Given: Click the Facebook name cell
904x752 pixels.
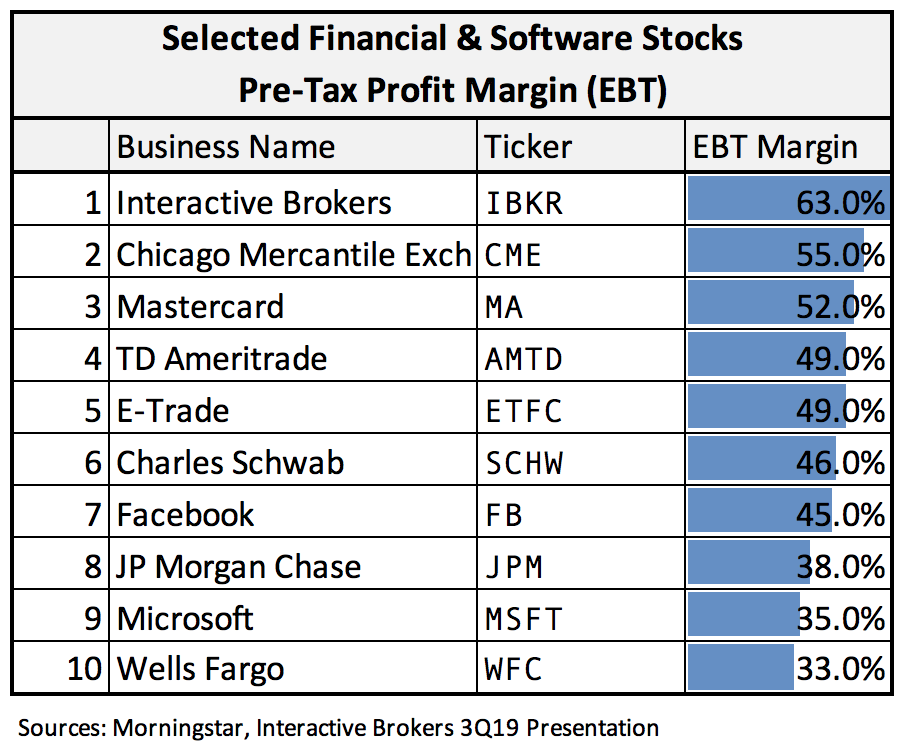Looking at the screenshot, I should pyautogui.click(x=293, y=512).
